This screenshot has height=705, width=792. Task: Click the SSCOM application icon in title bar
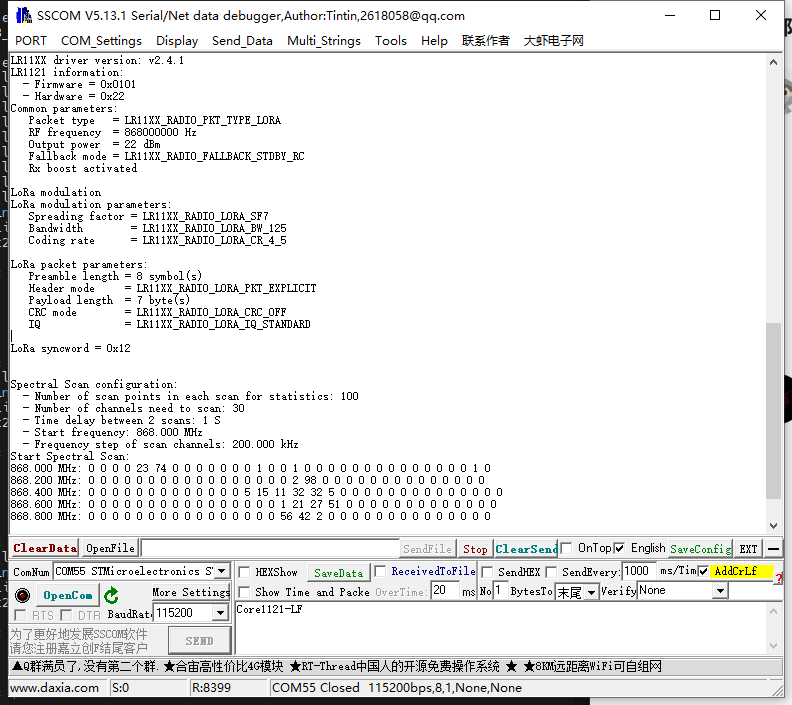24,16
